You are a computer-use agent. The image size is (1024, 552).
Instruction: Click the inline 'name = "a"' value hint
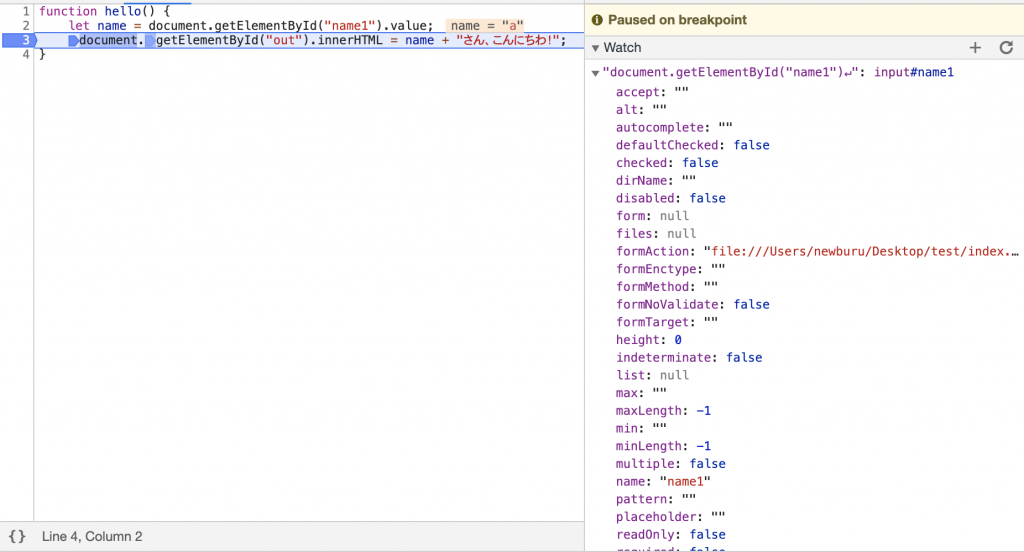[x=487, y=25]
